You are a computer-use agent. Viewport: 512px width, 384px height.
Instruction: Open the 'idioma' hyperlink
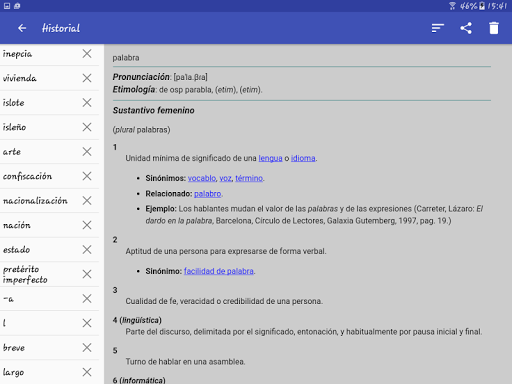(x=303, y=158)
